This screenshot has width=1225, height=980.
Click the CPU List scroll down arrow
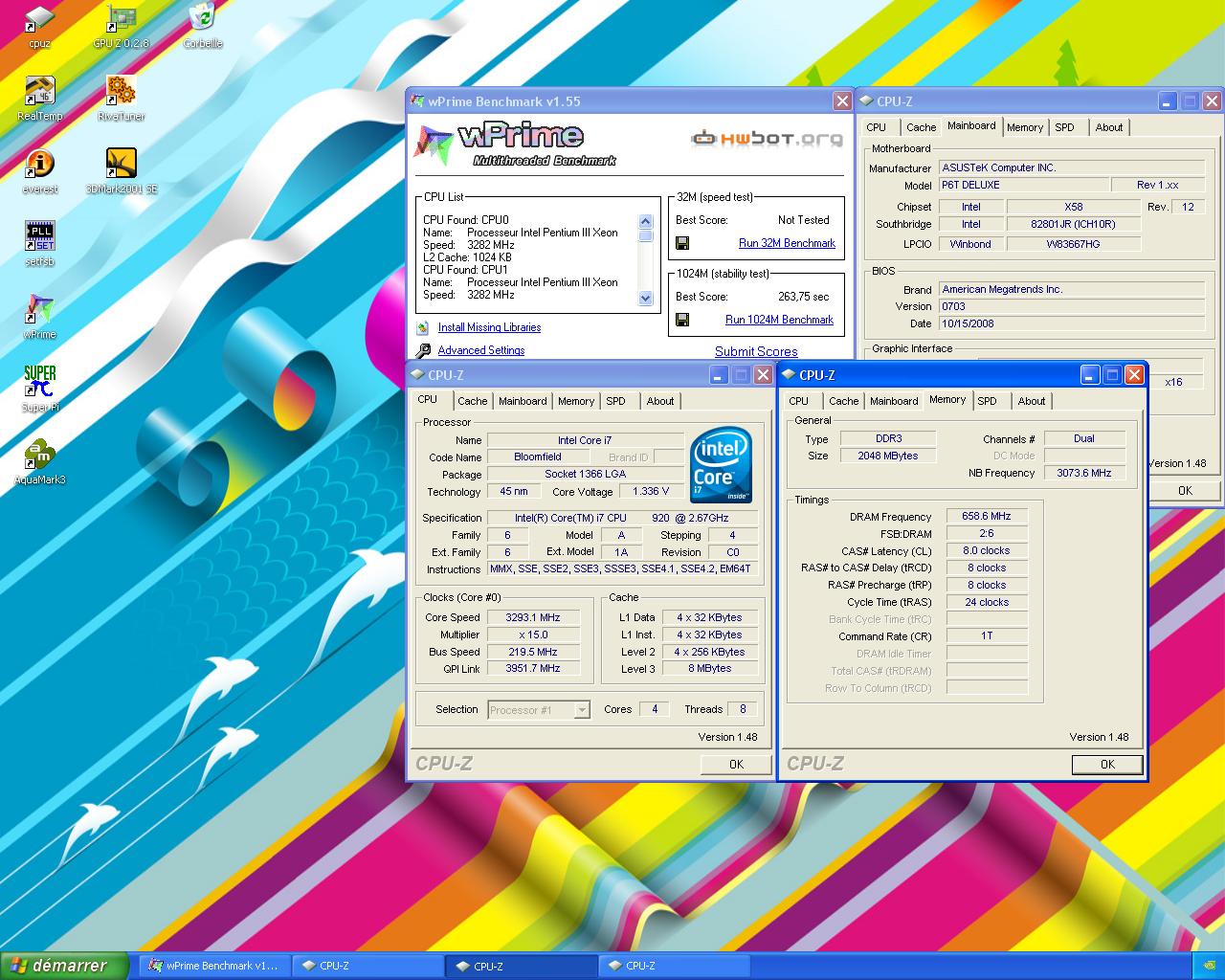pyautogui.click(x=645, y=298)
